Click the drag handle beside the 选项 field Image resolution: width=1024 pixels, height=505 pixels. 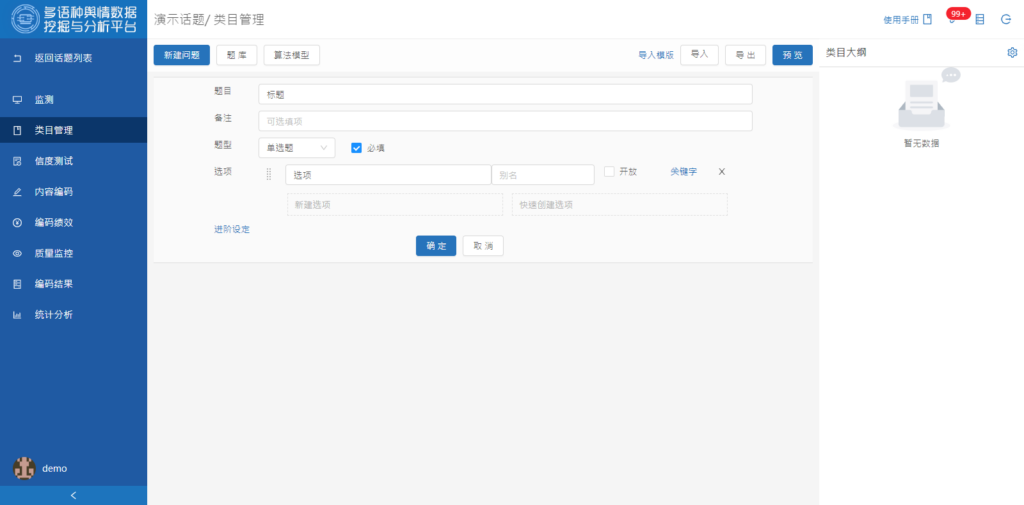268,175
